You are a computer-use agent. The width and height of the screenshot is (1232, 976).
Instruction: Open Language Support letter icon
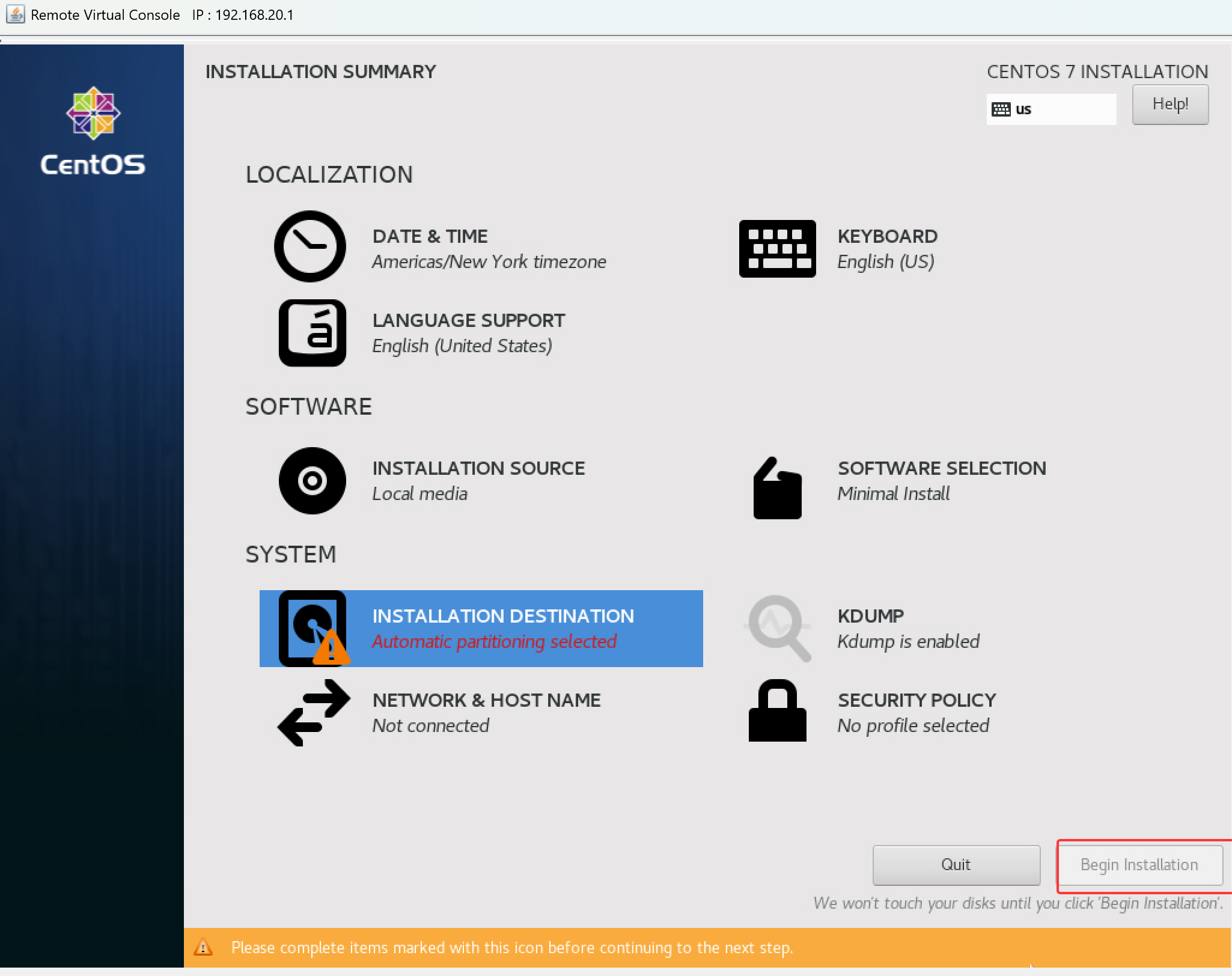tap(312, 332)
